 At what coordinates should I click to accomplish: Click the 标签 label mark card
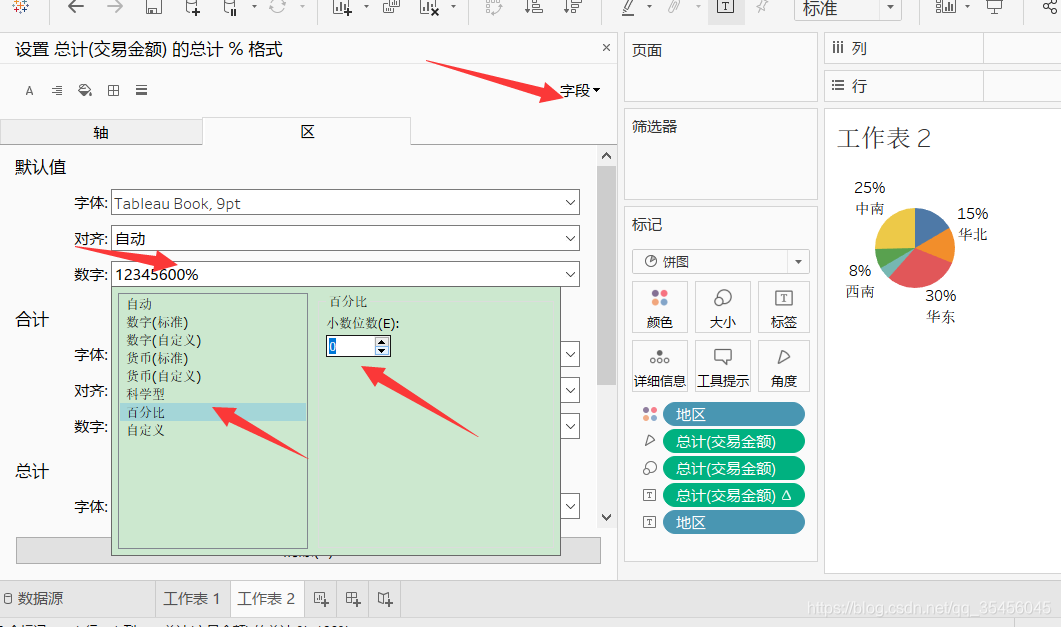click(x=784, y=307)
